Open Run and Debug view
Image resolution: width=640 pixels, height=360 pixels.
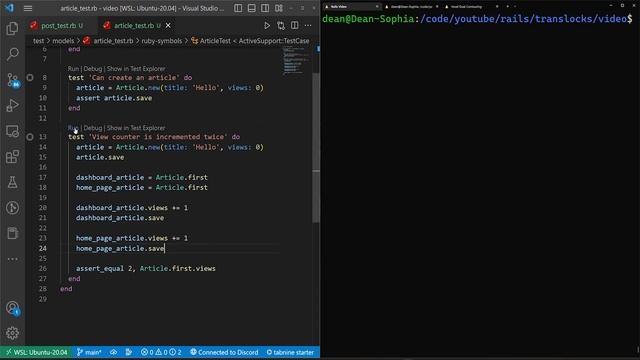click(12, 105)
